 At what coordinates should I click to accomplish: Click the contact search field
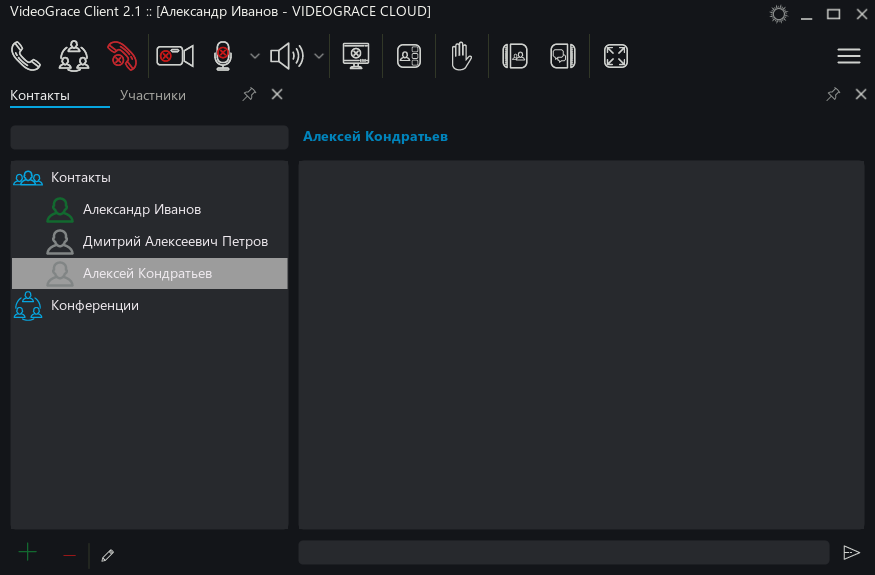[x=149, y=137]
